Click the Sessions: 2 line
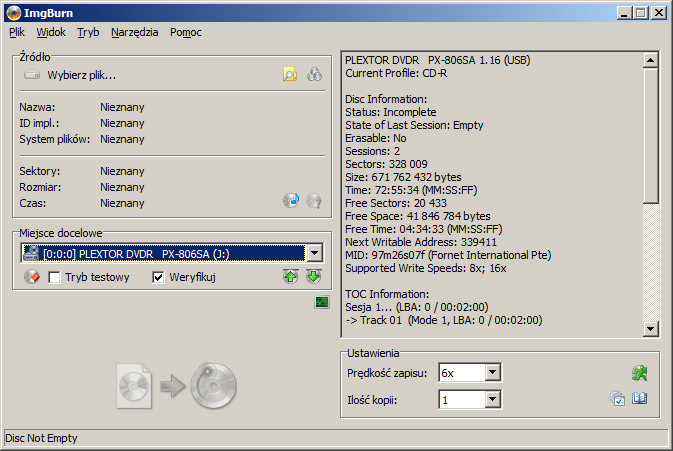 373,151
